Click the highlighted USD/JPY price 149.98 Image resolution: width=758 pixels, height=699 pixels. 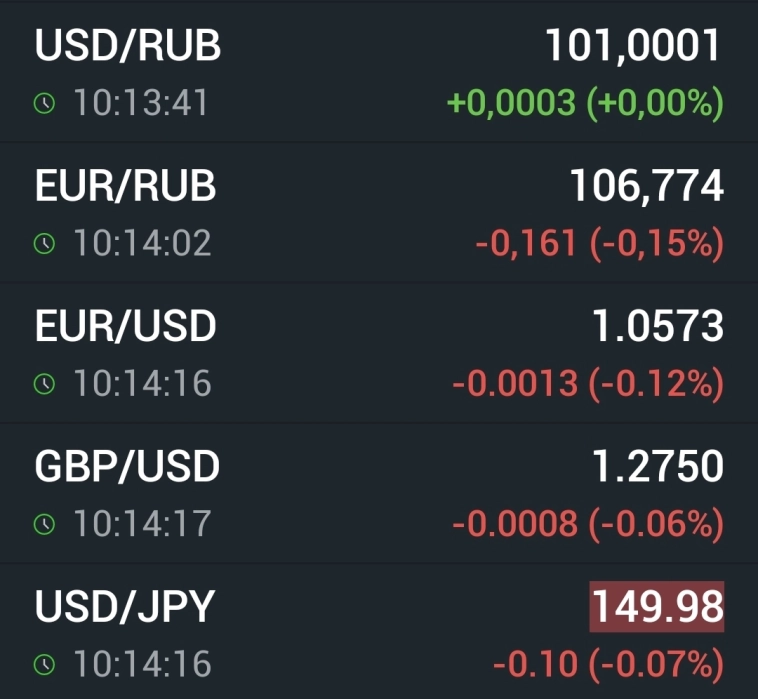657,606
